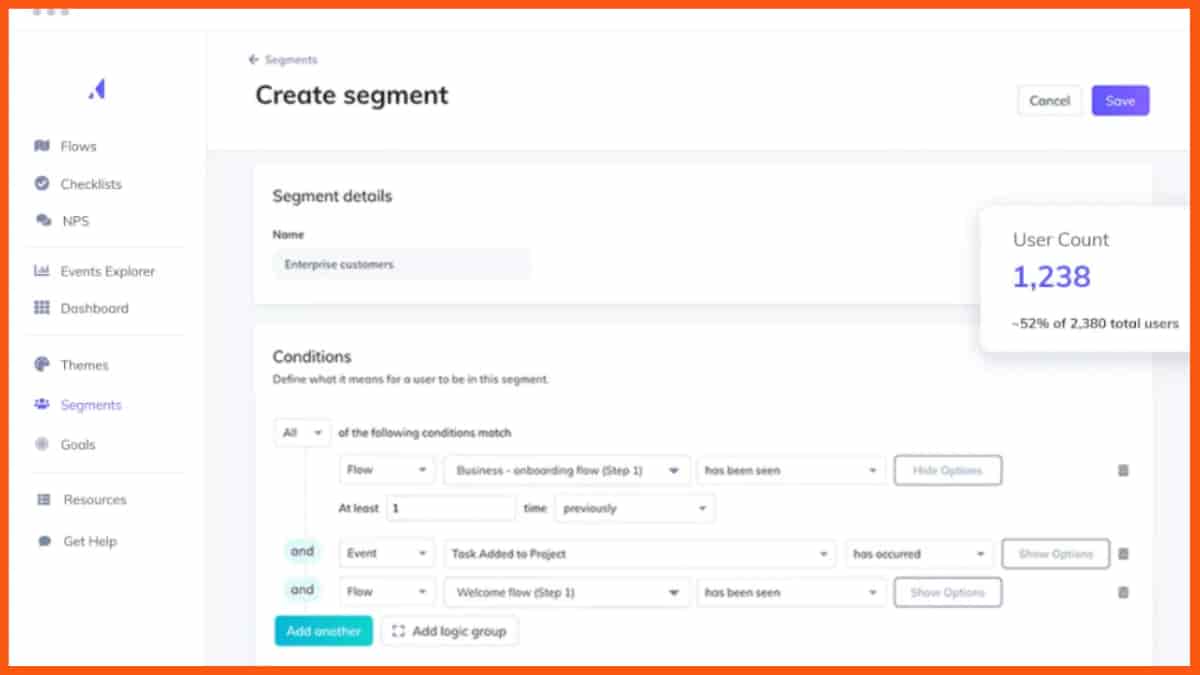Click the Add another button
1200x675 pixels.
[323, 631]
